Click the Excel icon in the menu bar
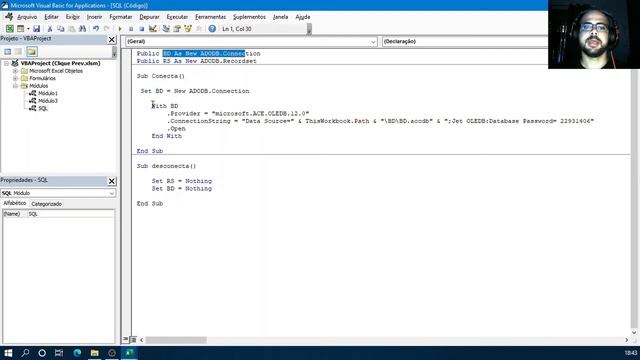Image resolution: width=640 pixels, height=360 pixels. (x=9, y=17)
